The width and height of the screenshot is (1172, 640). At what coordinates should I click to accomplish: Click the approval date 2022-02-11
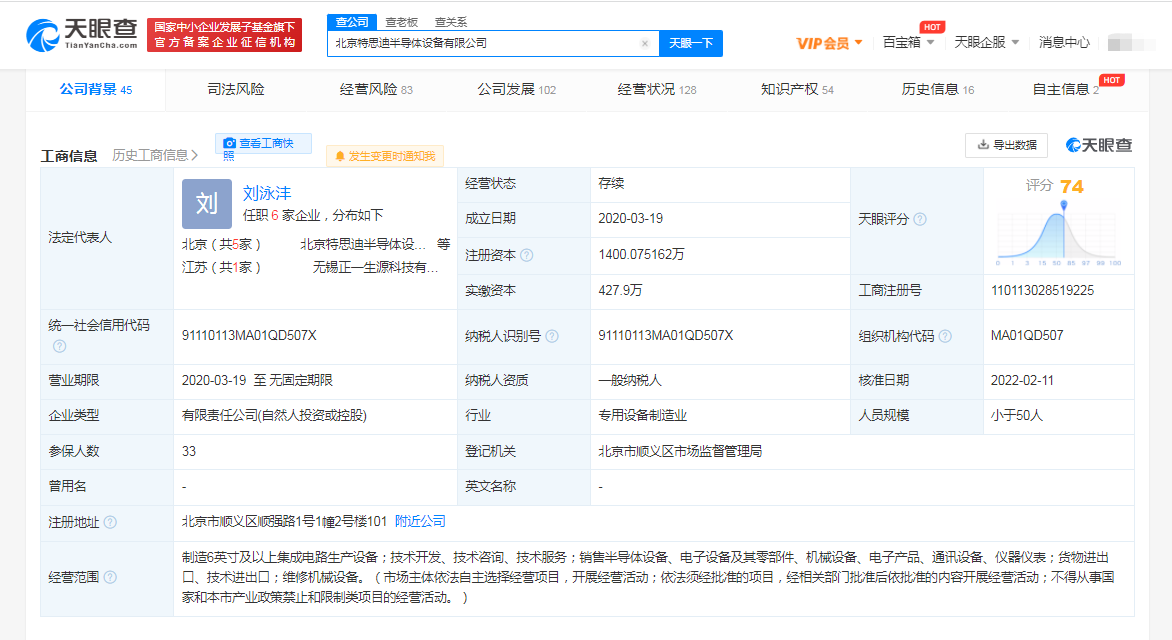tap(1022, 381)
